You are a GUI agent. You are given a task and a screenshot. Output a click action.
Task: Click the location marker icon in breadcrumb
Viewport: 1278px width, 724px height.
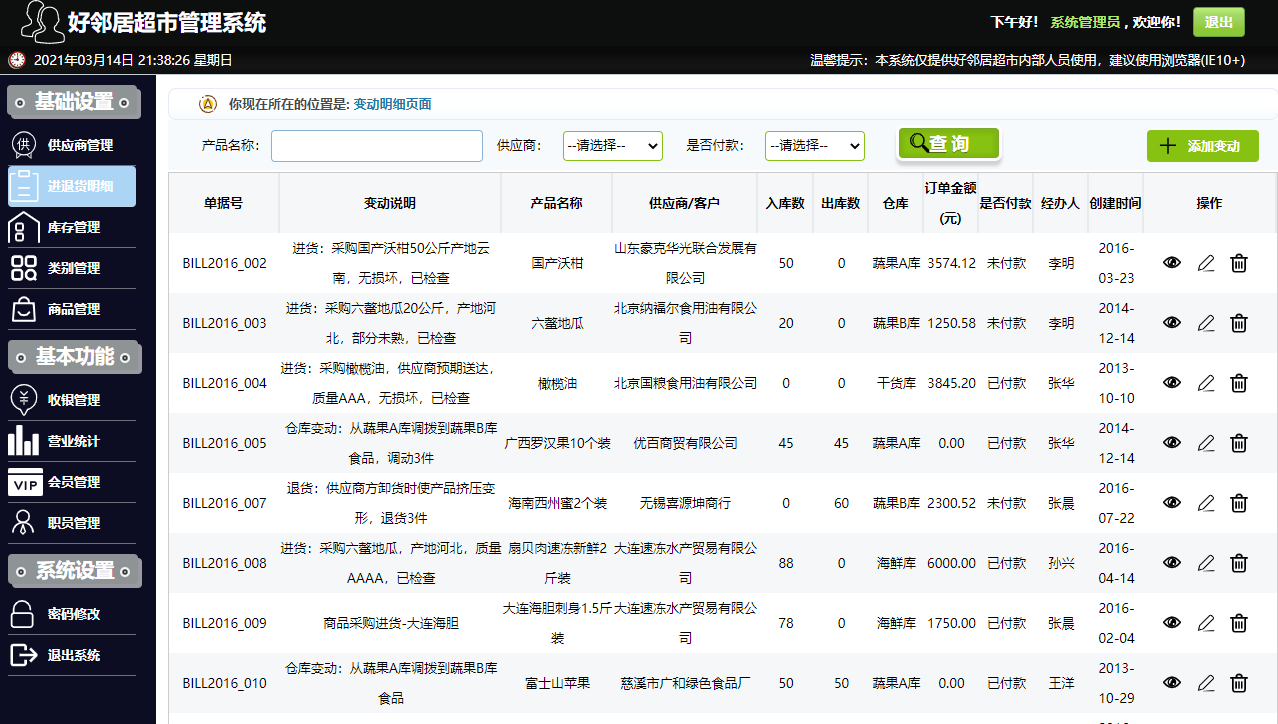point(207,103)
